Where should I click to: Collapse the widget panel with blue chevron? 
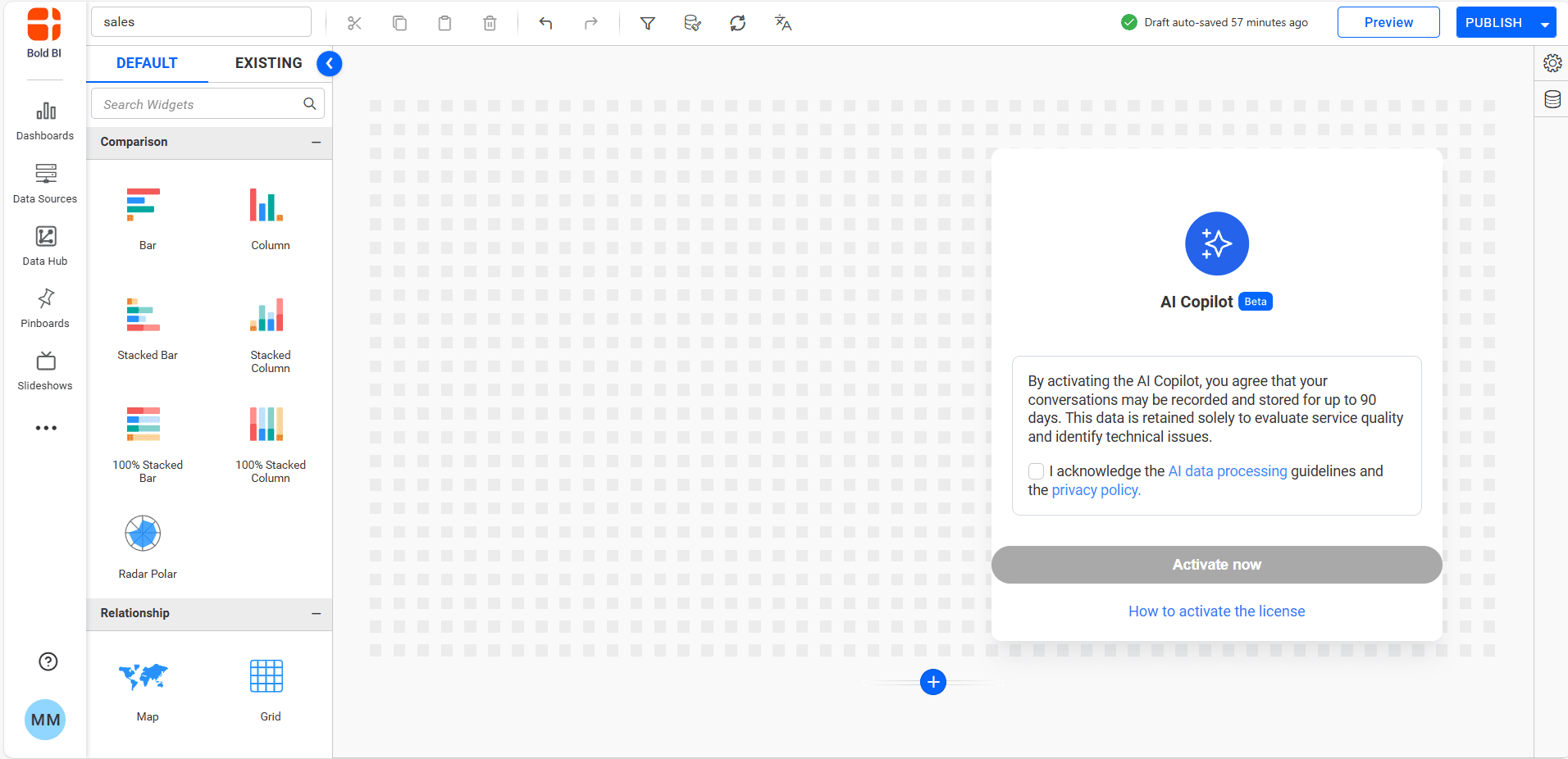329,64
